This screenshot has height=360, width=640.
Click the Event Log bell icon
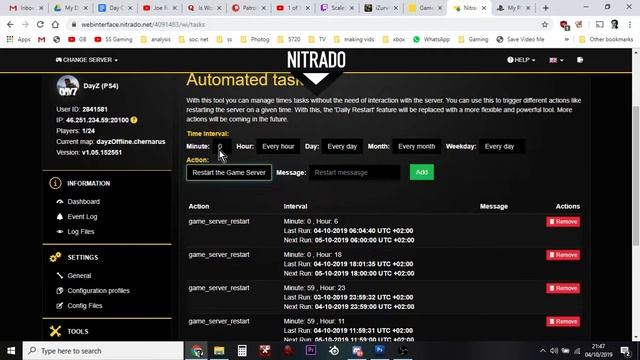60,217
